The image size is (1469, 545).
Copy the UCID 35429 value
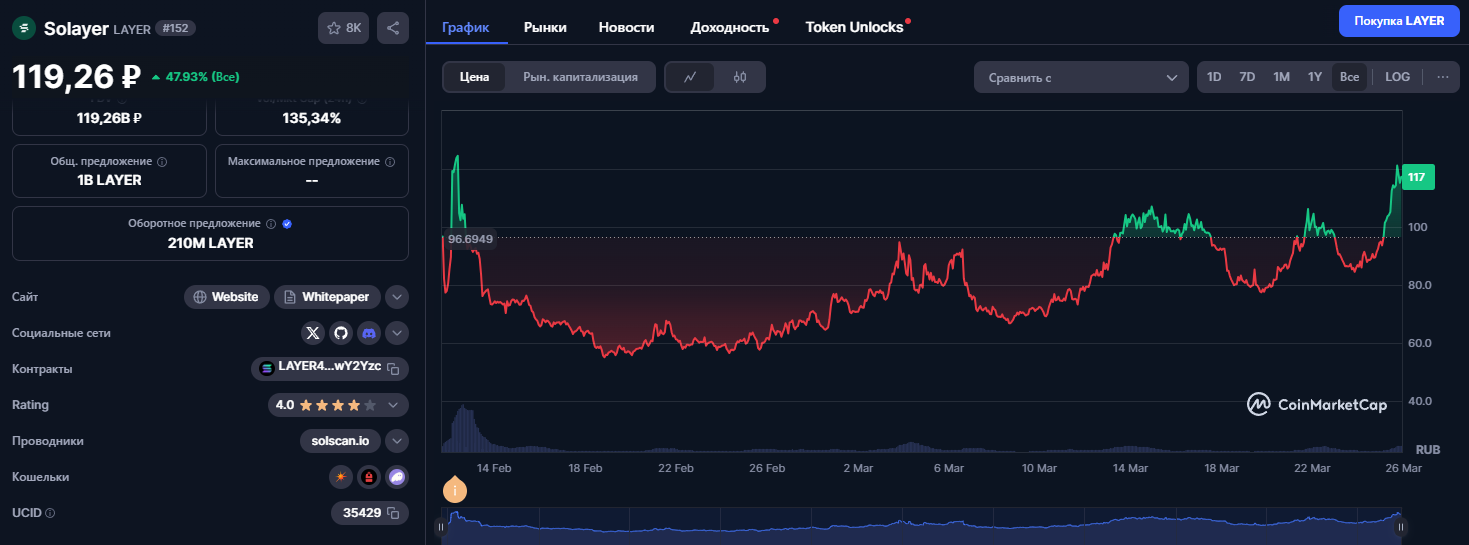click(394, 513)
